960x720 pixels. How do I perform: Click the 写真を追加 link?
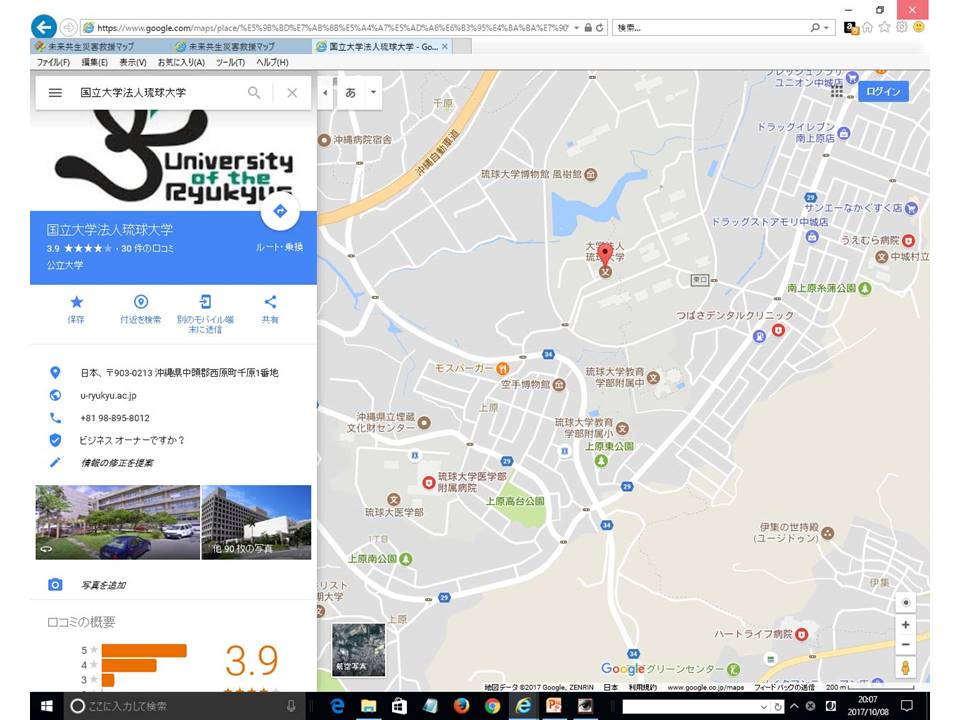tap(103, 585)
